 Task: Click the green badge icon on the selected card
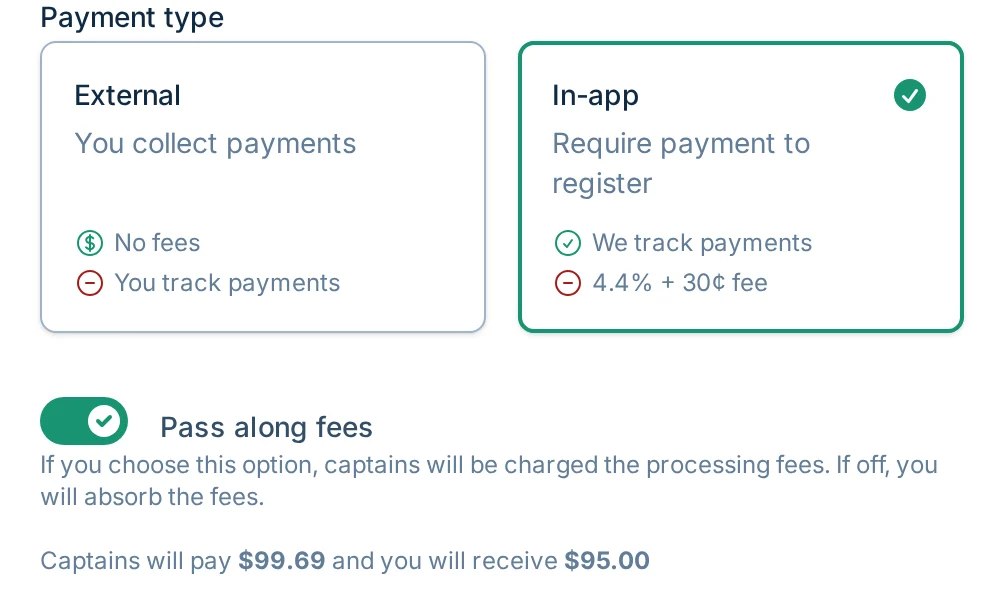pyautogui.click(x=910, y=95)
